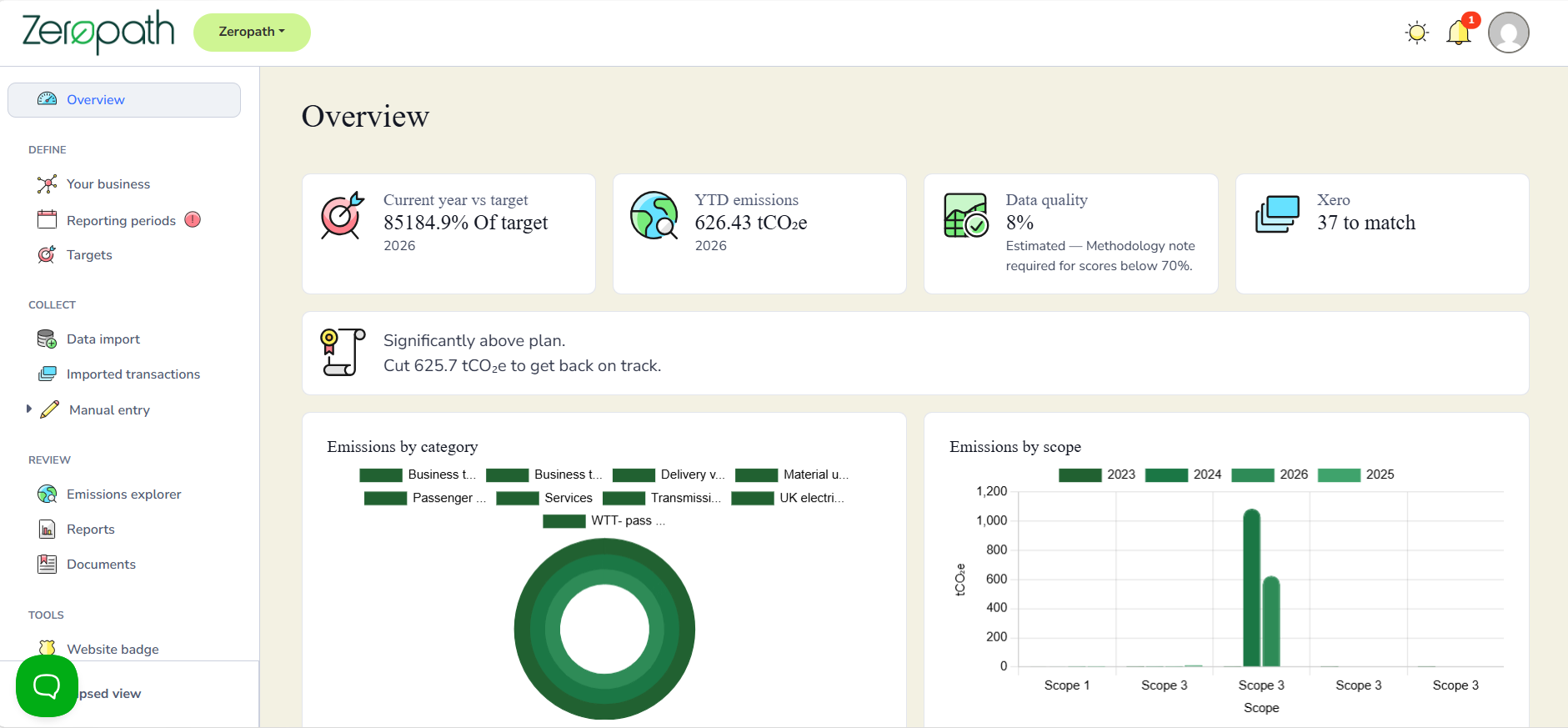Viewport: 1568px width, 728px height.
Task: Open the Xero 37 to match card
Action: (x=1382, y=233)
